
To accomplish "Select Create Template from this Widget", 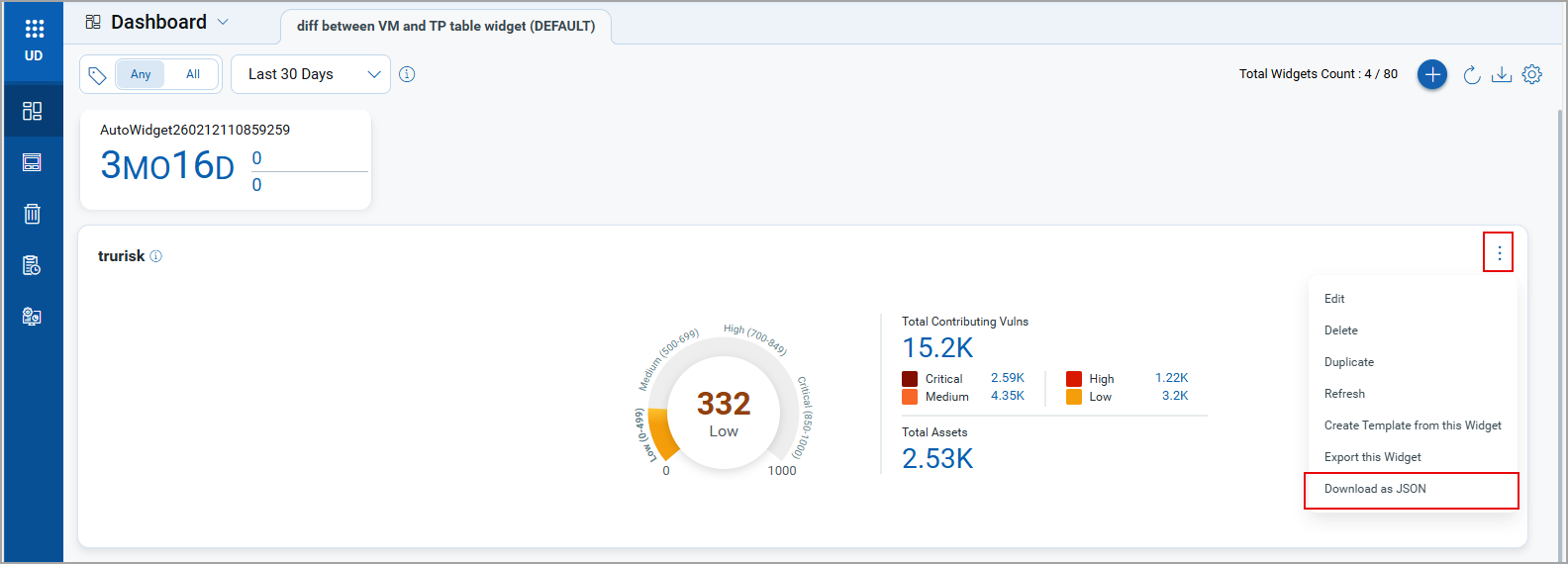I will (1413, 425).
